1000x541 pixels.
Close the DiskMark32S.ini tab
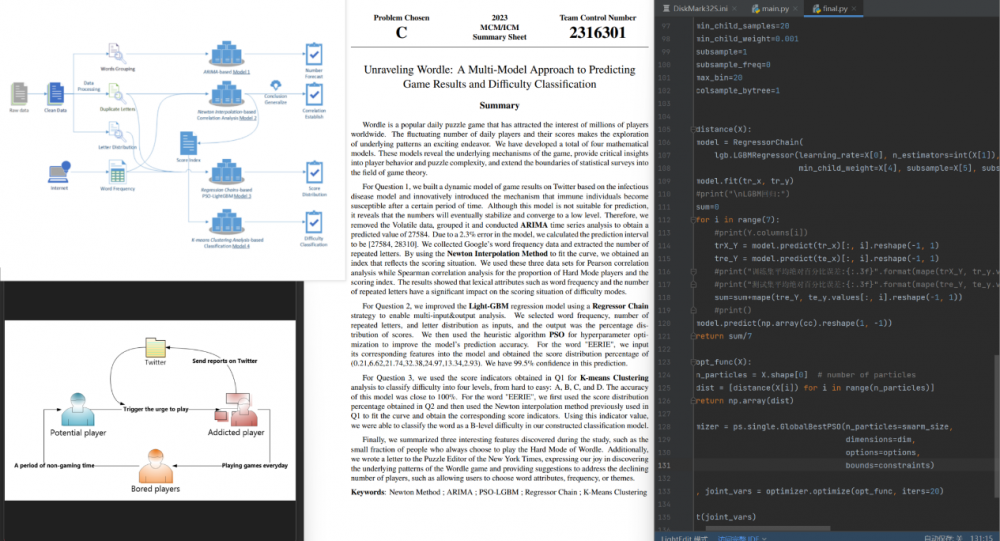734,8
